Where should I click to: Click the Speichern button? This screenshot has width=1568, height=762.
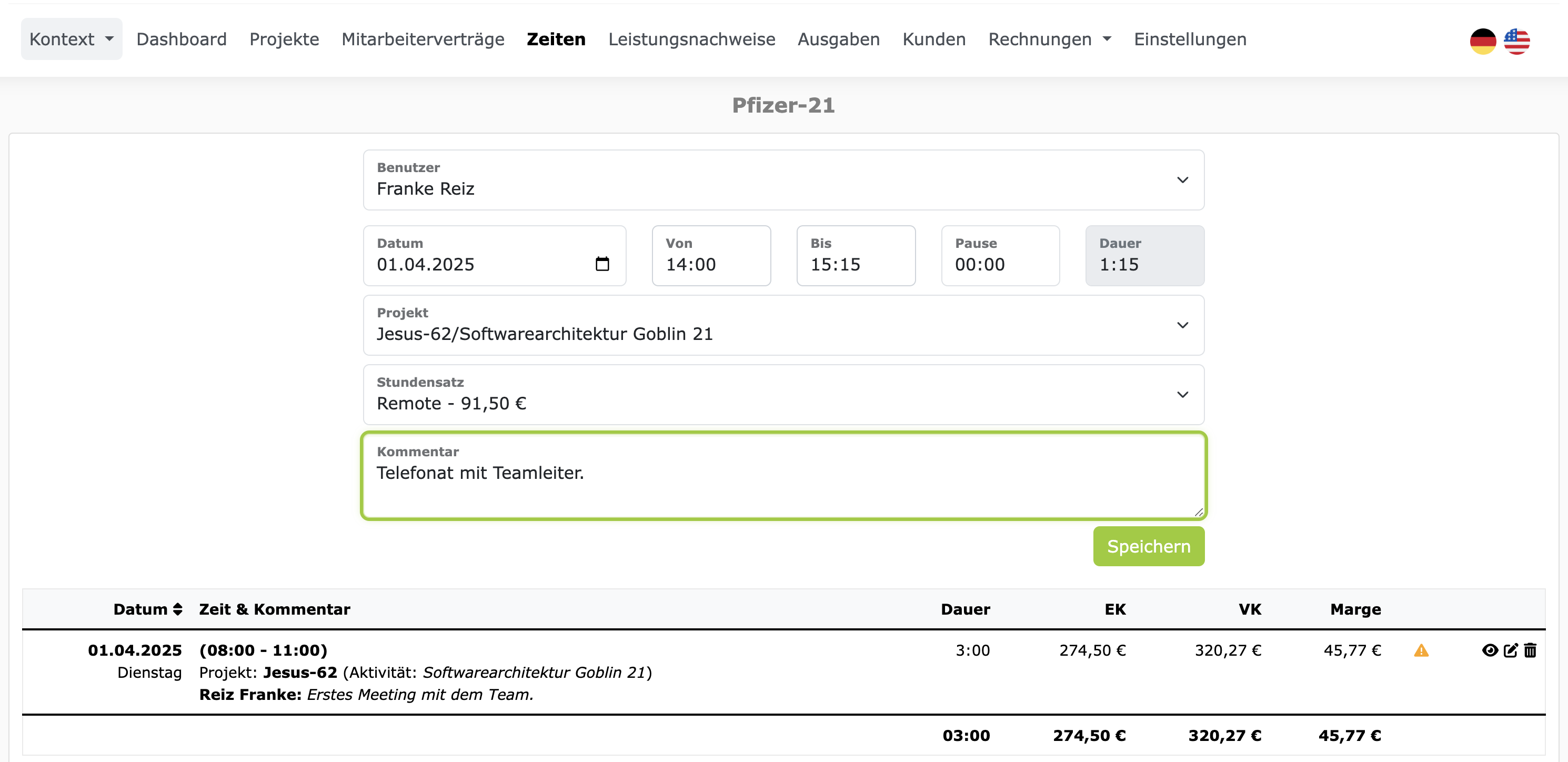pos(1148,546)
